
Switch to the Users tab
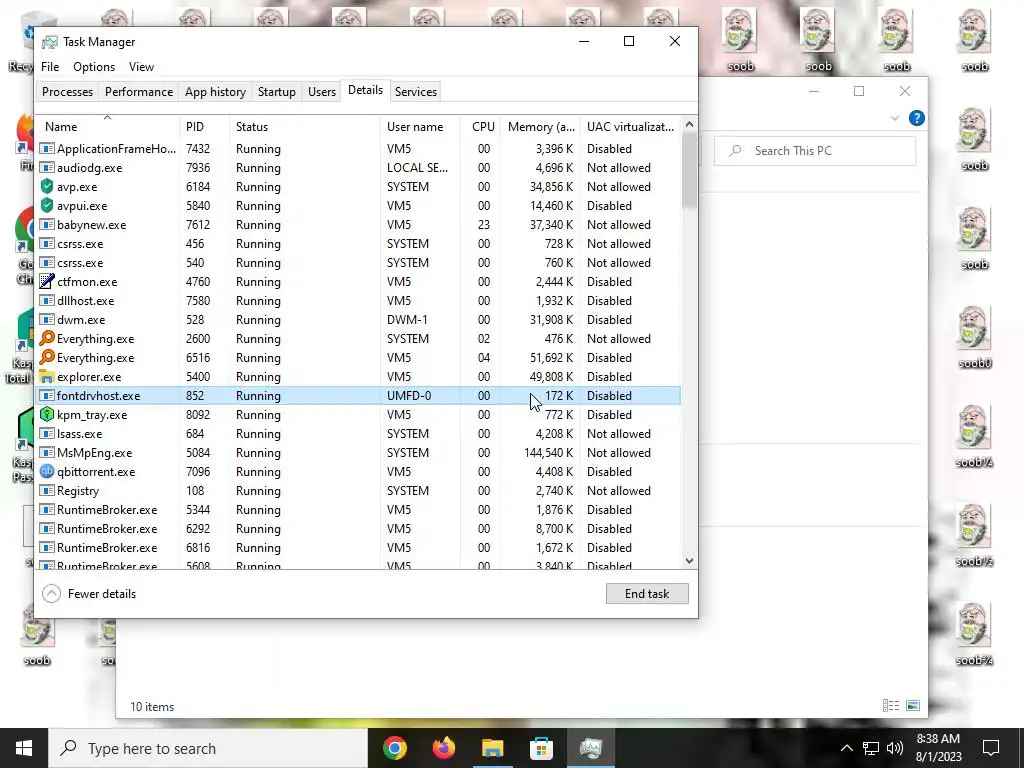point(322,91)
